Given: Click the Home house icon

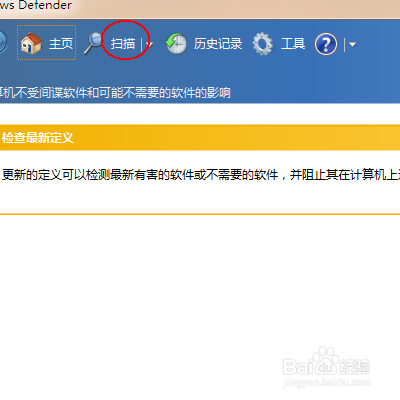Looking at the screenshot, I should point(31,43).
